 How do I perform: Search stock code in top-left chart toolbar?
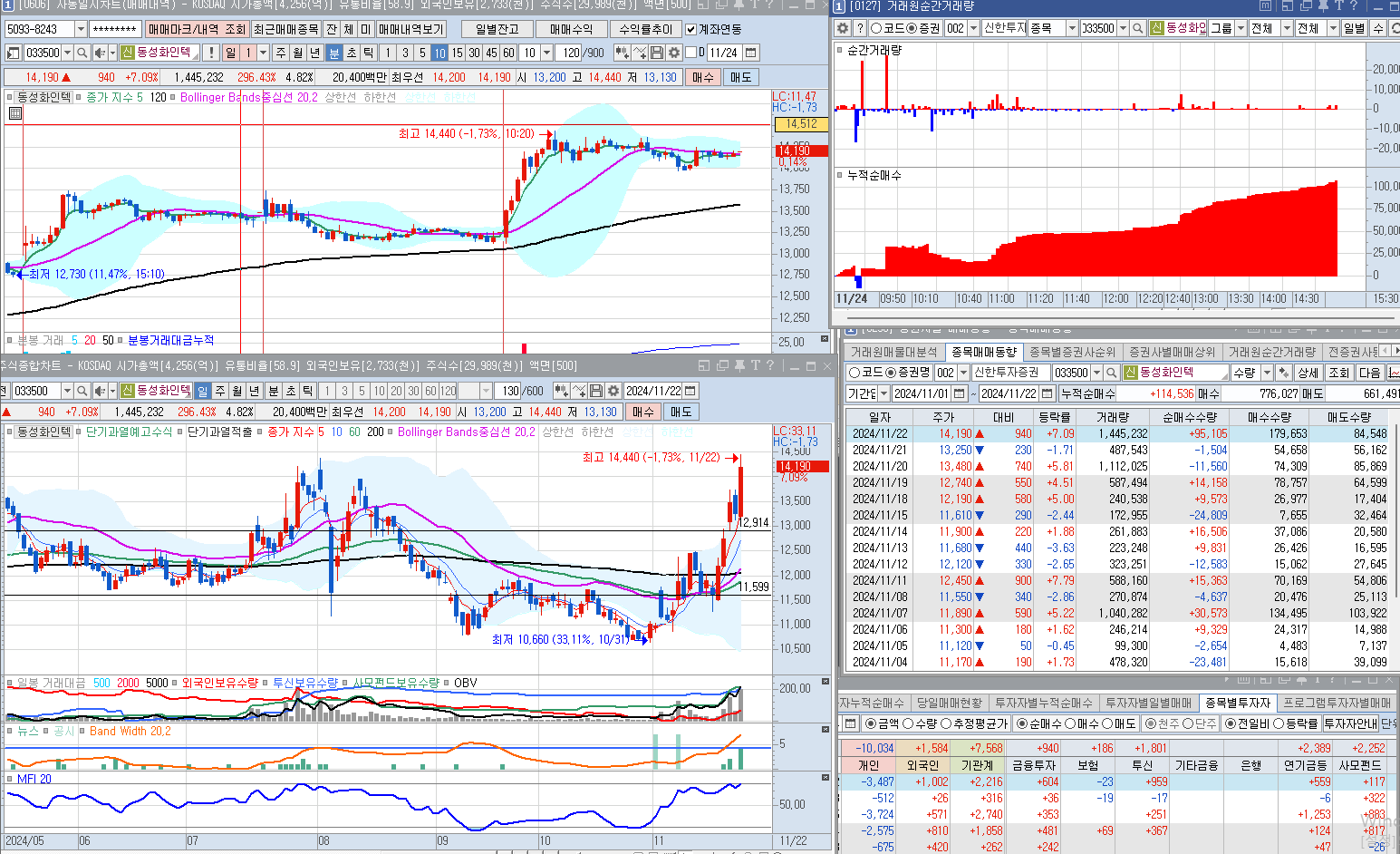pos(82,53)
